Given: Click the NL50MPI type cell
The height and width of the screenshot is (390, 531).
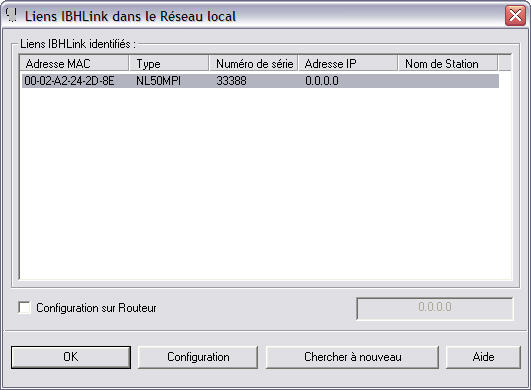Looking at the screenshot, I should [x=158, y=81].
